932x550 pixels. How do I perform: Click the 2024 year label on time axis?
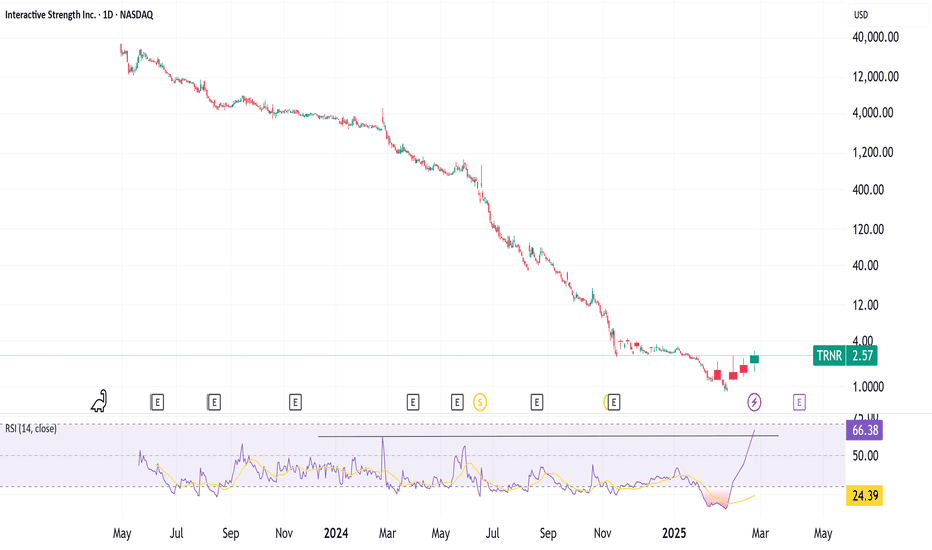click(x=336, y=533)
